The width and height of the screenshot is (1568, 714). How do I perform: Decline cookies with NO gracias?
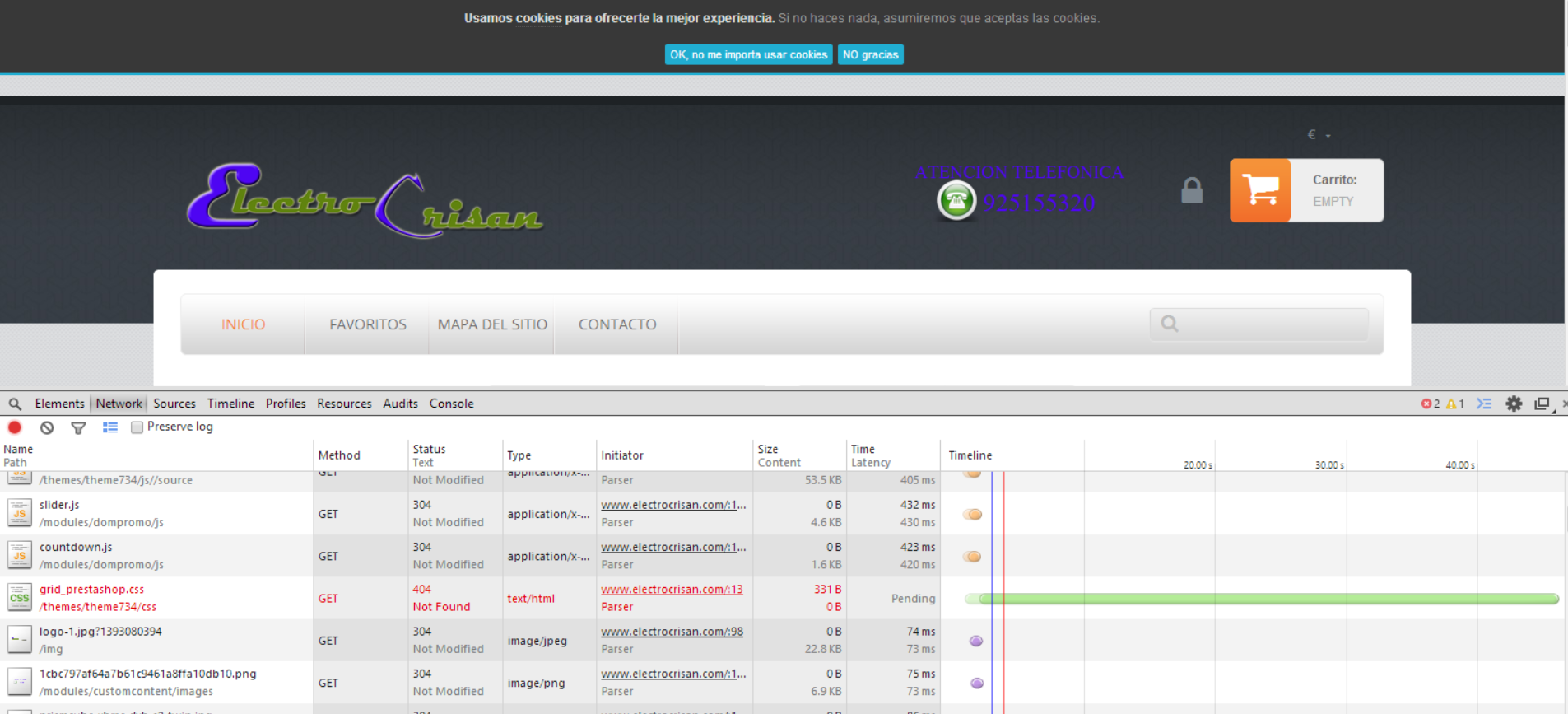(870, 54)
